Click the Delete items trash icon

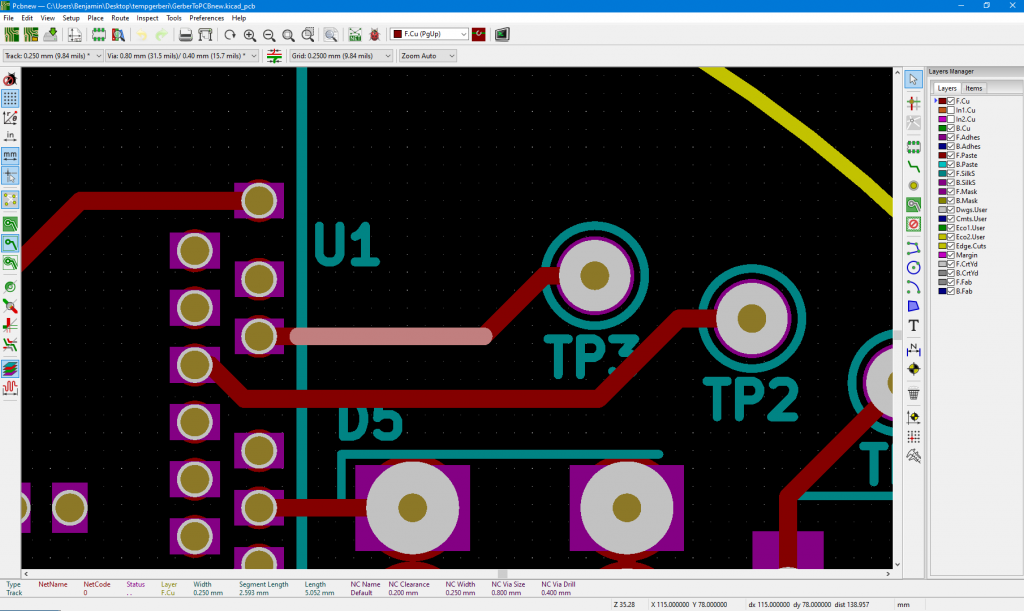(x=913, y=394)
